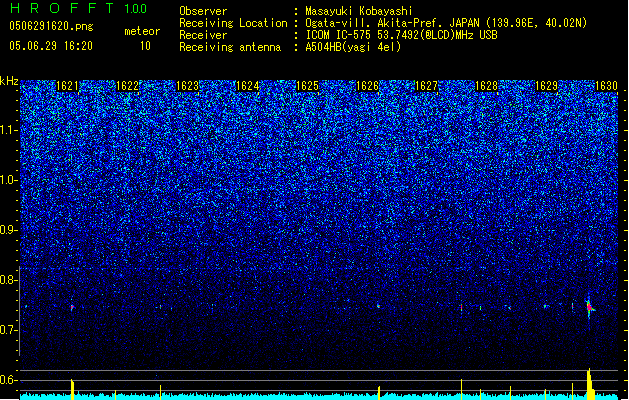Click the meteor count label

(142, 31)
